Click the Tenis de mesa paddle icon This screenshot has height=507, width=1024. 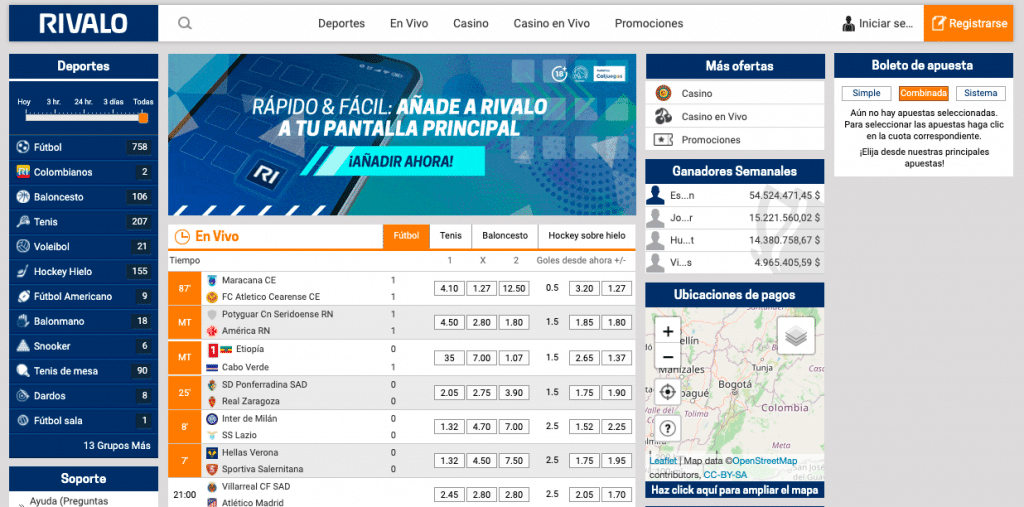click(x=23, y=370)
